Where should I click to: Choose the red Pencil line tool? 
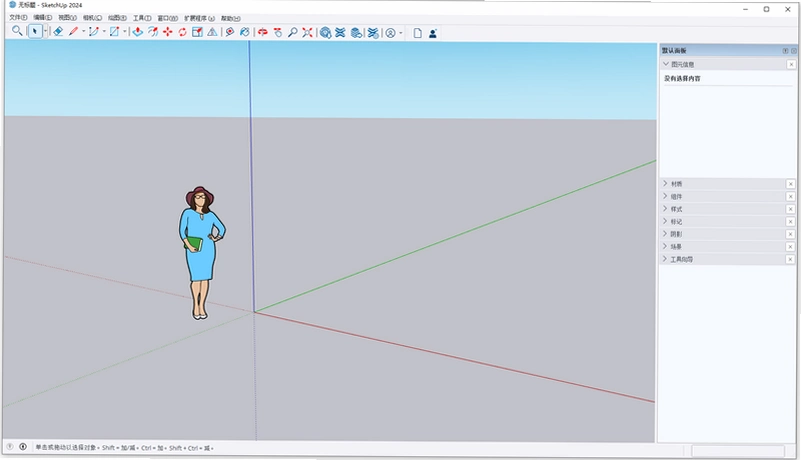point(74,32)
